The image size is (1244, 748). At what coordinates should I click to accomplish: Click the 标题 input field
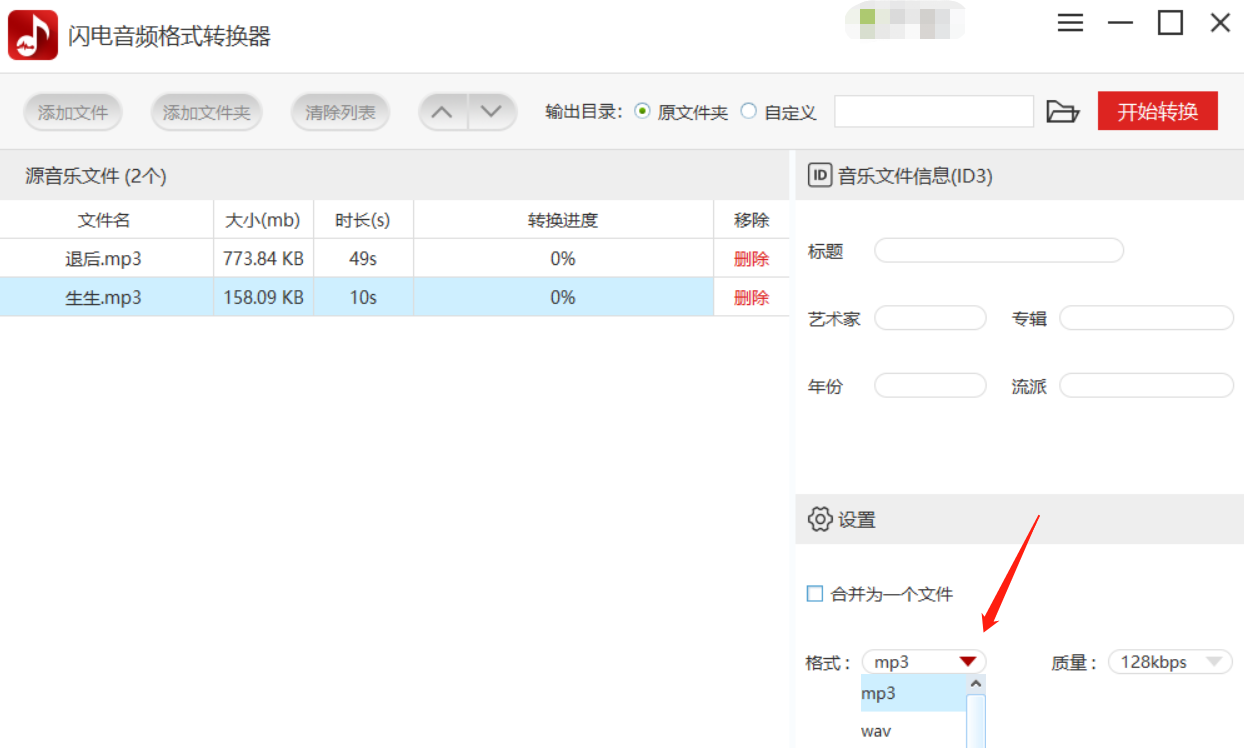point(999,251)
